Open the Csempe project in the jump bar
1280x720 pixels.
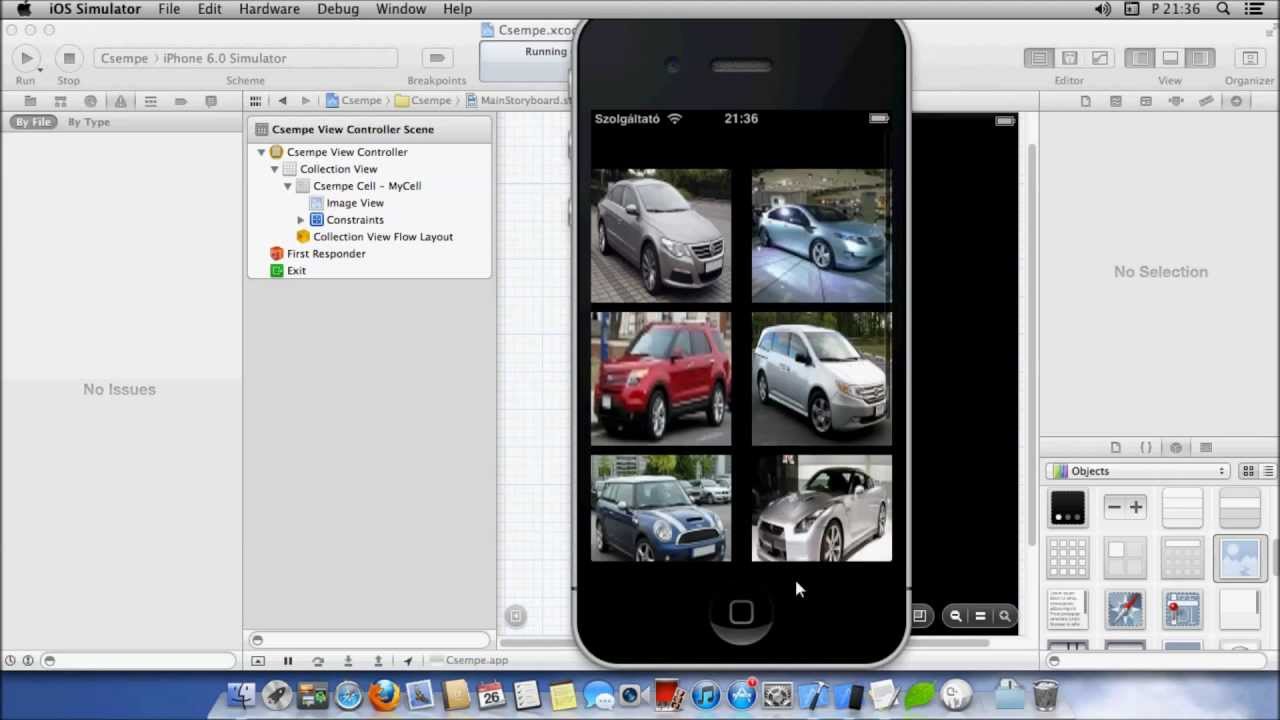pyautogui.click(x=354, y=101)
